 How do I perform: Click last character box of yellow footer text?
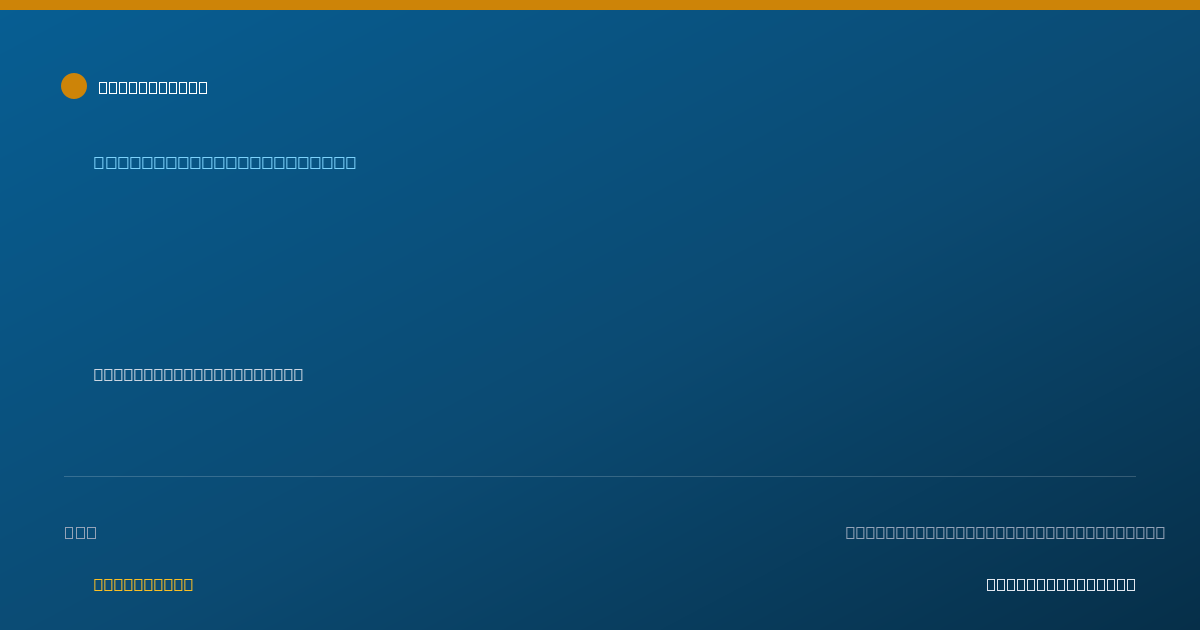coord(188,584)
